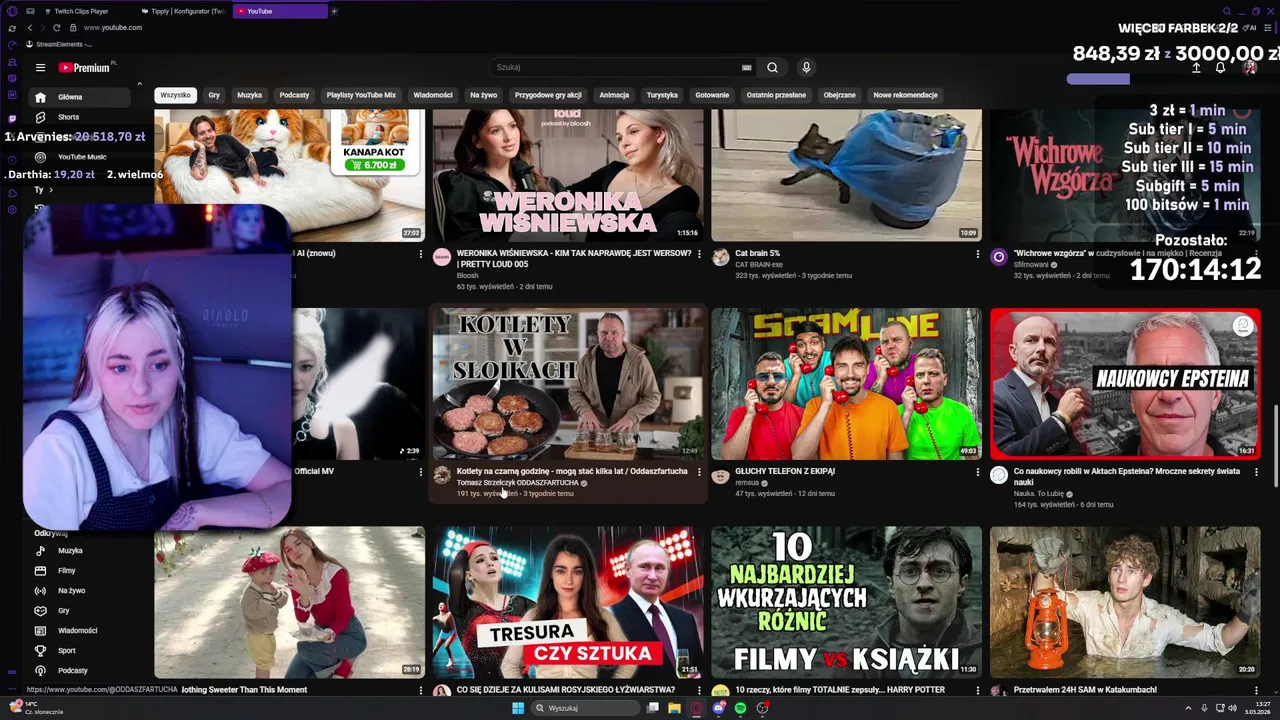Open options for Co naukowcy robili video
Screen dimensions: 1280x720
pos(1256,472)
